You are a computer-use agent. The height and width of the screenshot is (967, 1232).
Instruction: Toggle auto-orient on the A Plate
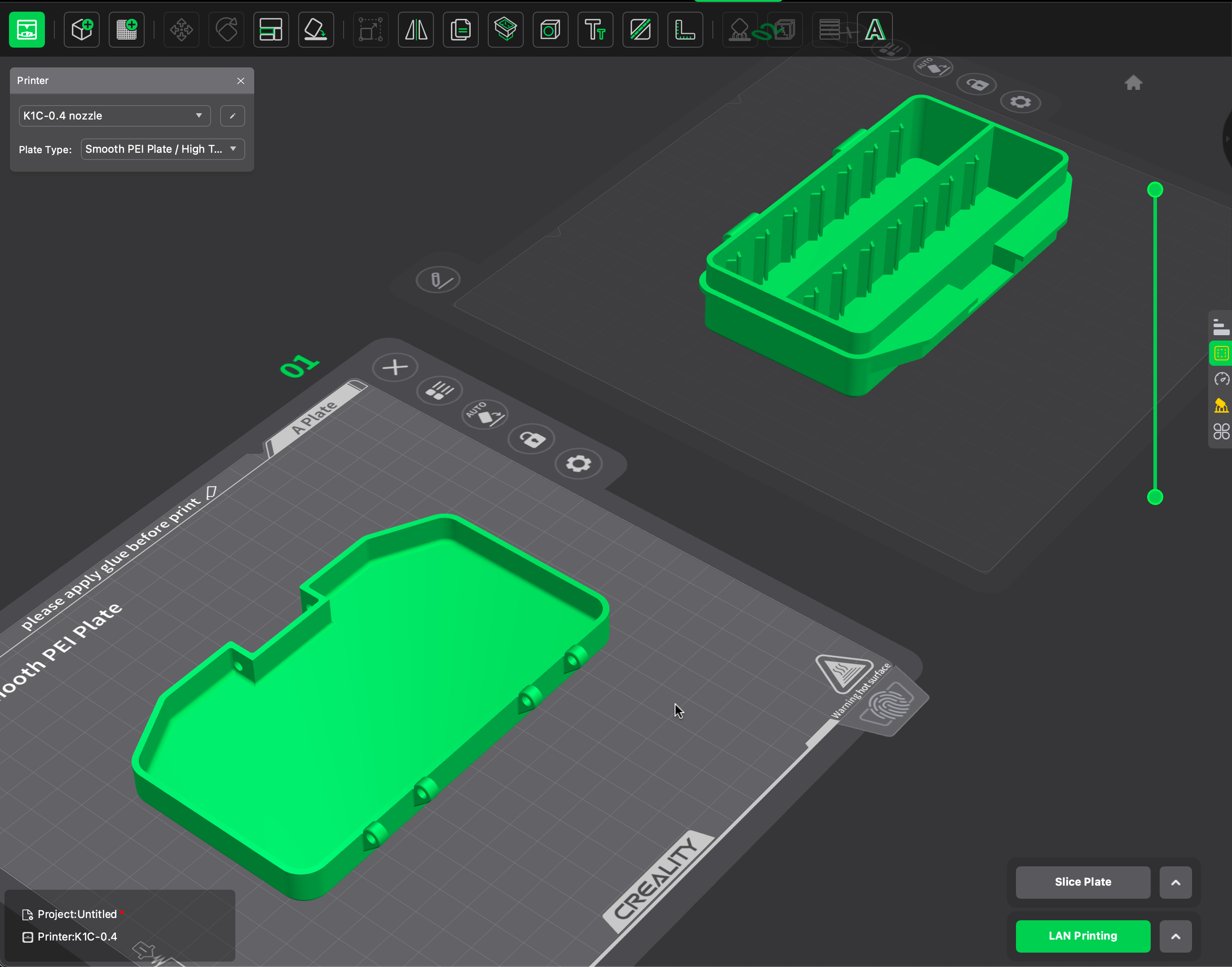[x=485, y=415]
